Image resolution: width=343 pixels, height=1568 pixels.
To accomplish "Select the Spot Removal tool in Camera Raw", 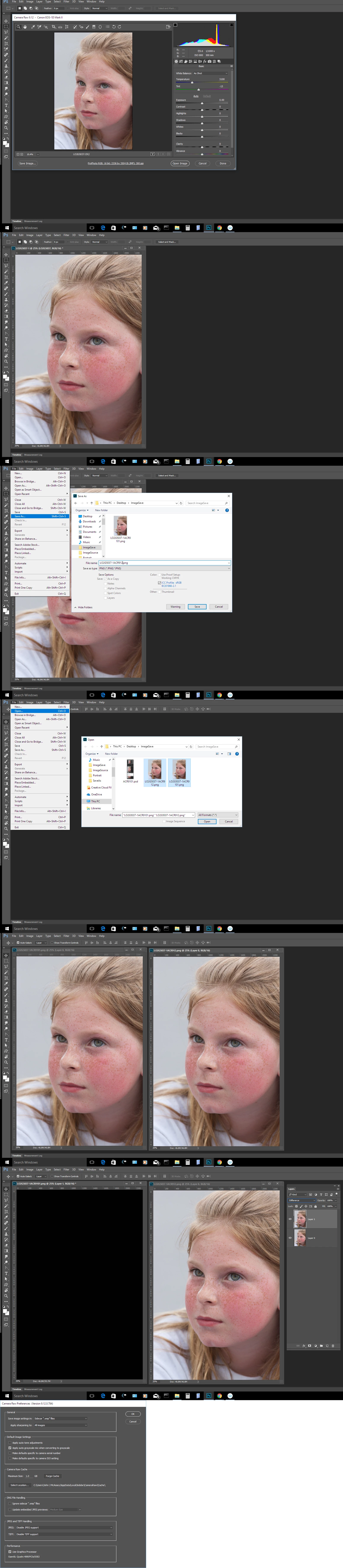I will (75, 27).
